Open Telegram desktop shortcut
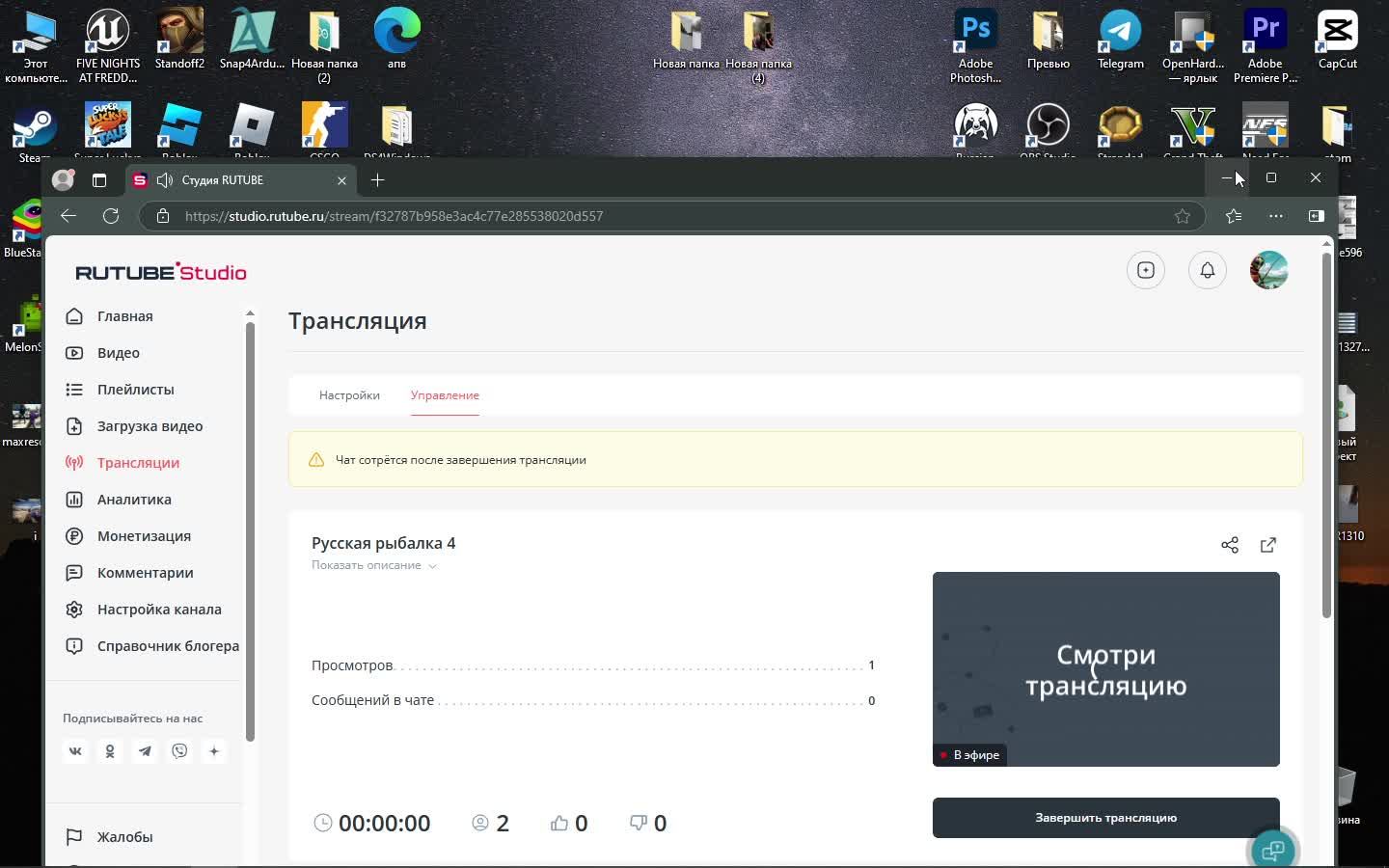 point(1120,41)
